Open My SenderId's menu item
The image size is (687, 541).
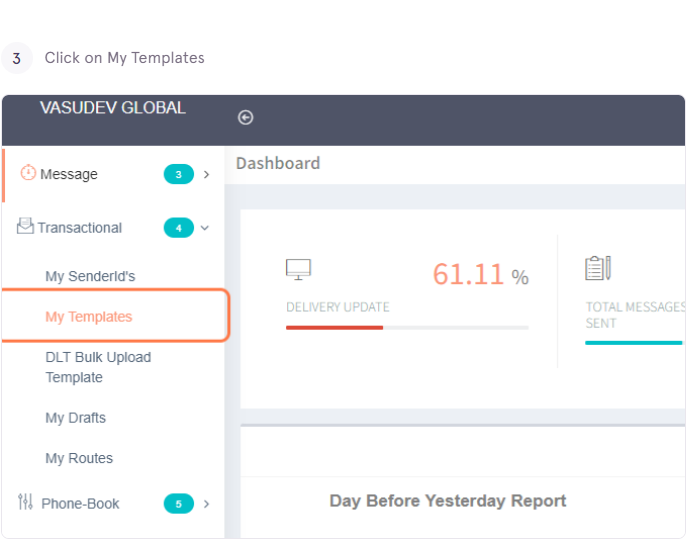coord(90,276)
